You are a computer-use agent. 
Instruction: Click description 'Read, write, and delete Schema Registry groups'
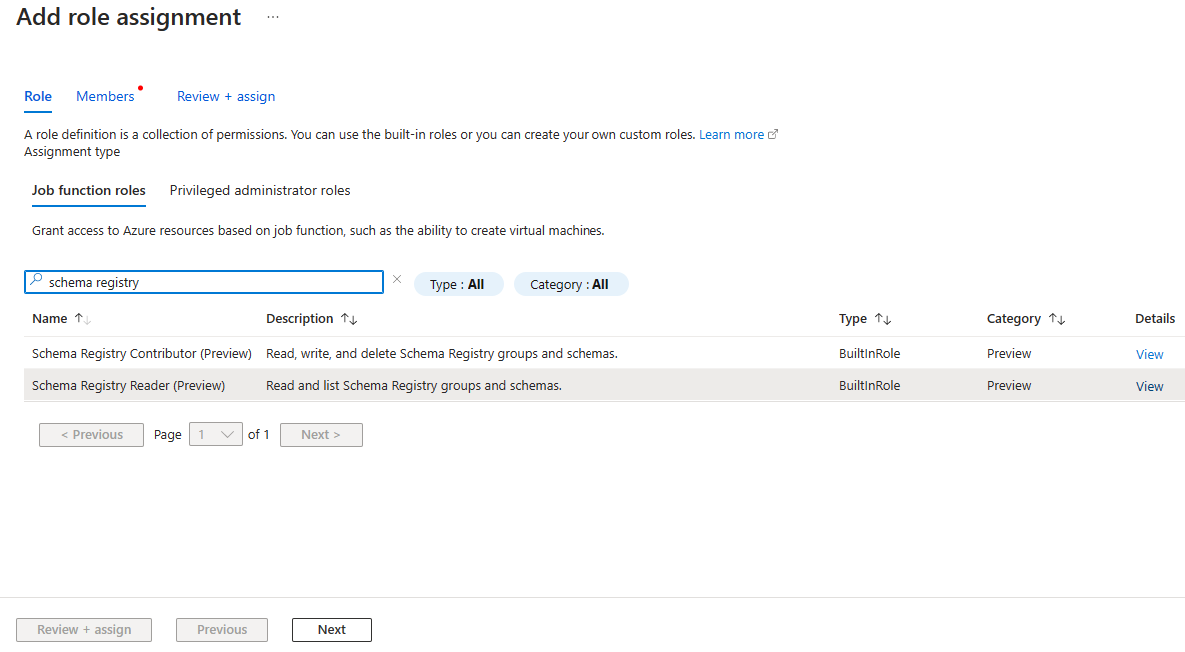[442, 354]
